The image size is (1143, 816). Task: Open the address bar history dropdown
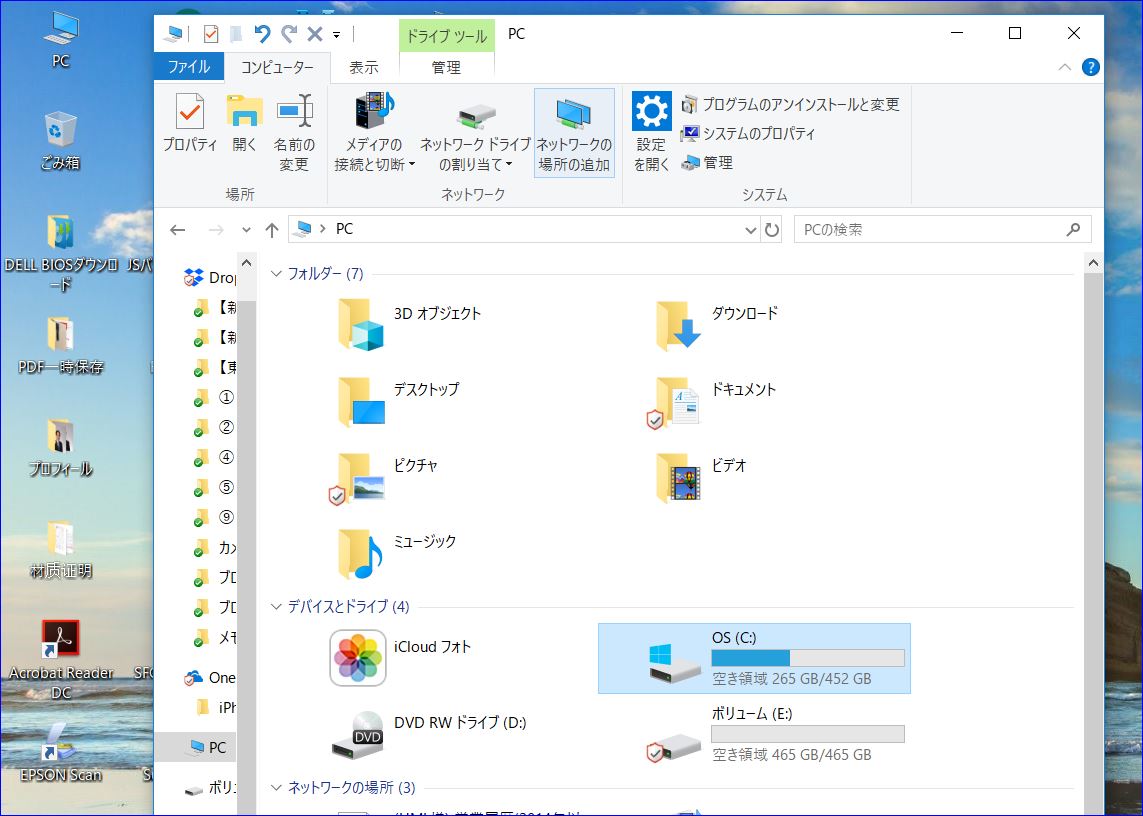point(751,230)
